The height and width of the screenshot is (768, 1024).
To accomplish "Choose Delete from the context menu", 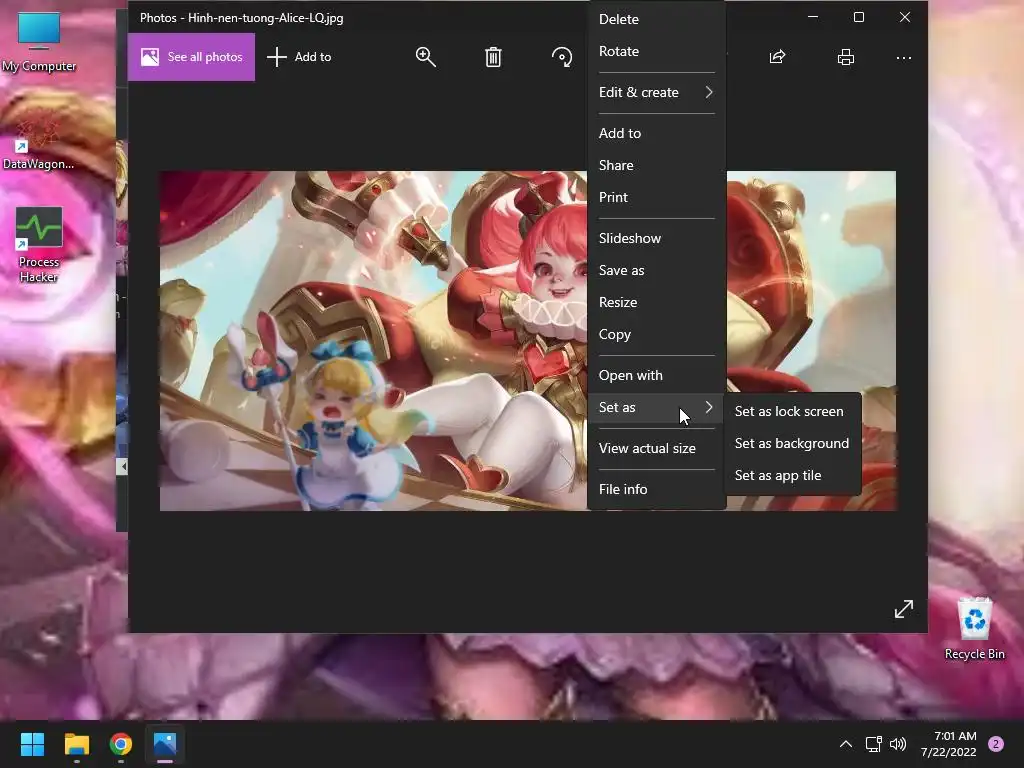I will click(x=656, y=19).
